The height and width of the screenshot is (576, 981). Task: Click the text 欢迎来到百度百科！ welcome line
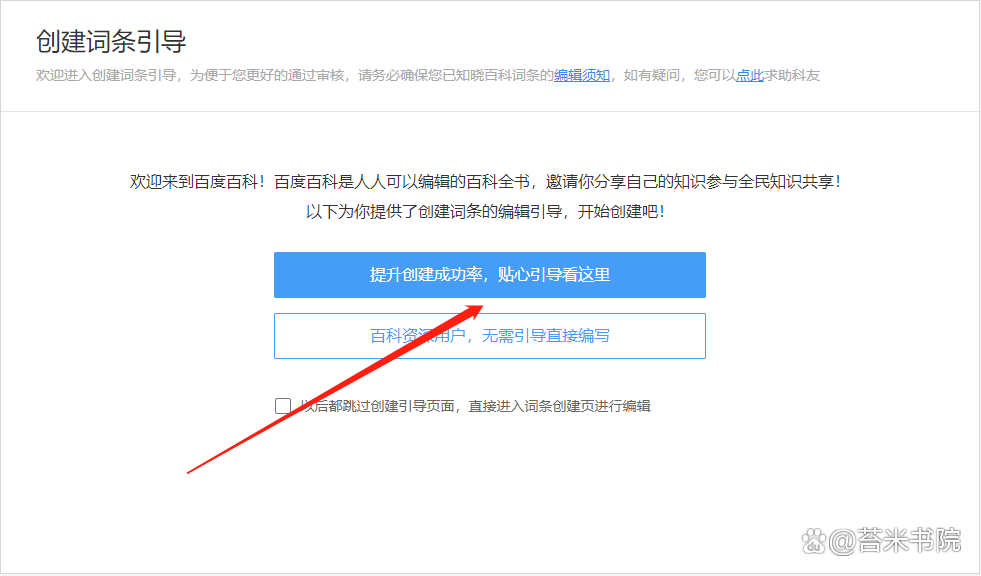[485, 182]
